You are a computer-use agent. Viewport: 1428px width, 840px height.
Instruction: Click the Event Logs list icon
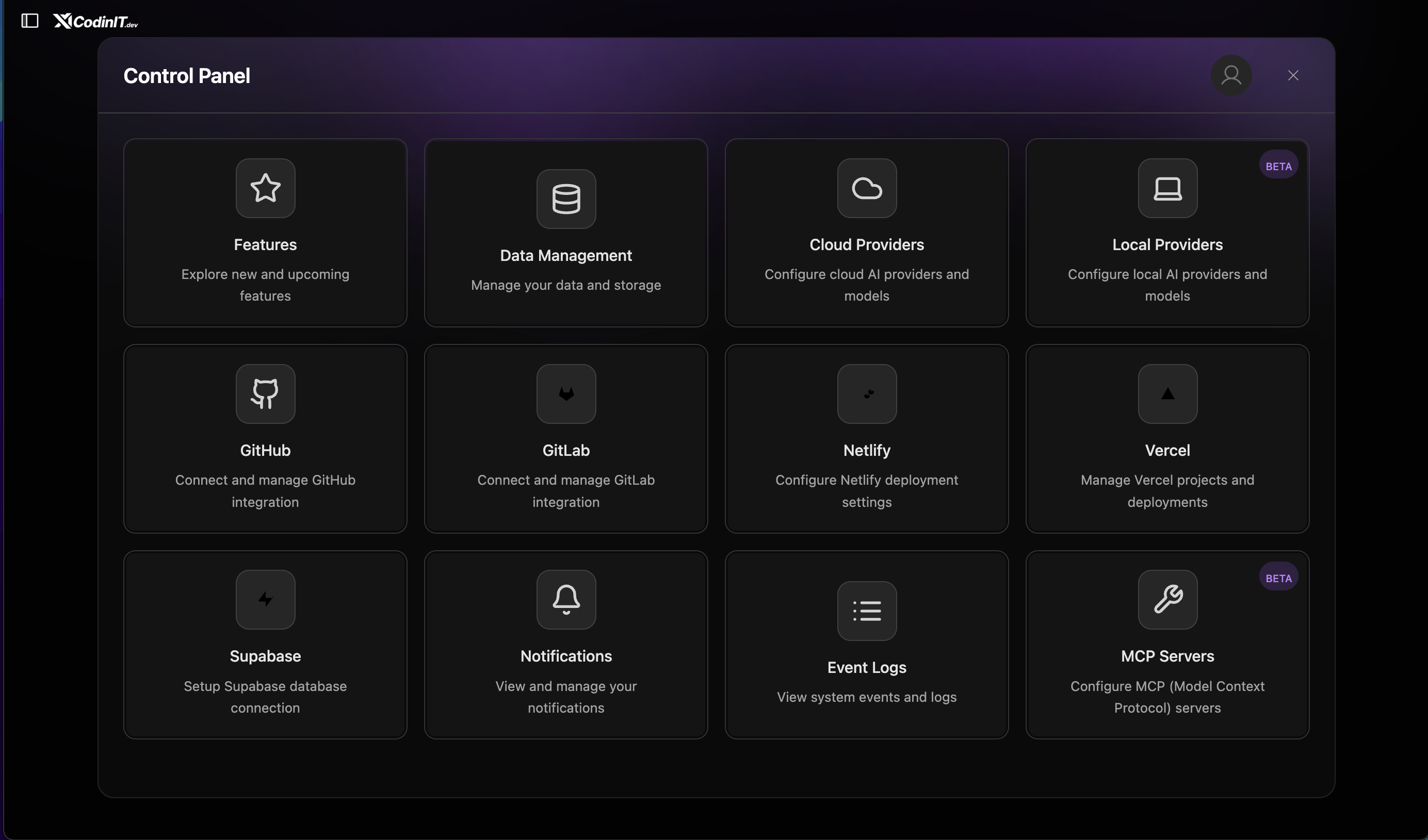pyautogui.click(x=866, y=611)
